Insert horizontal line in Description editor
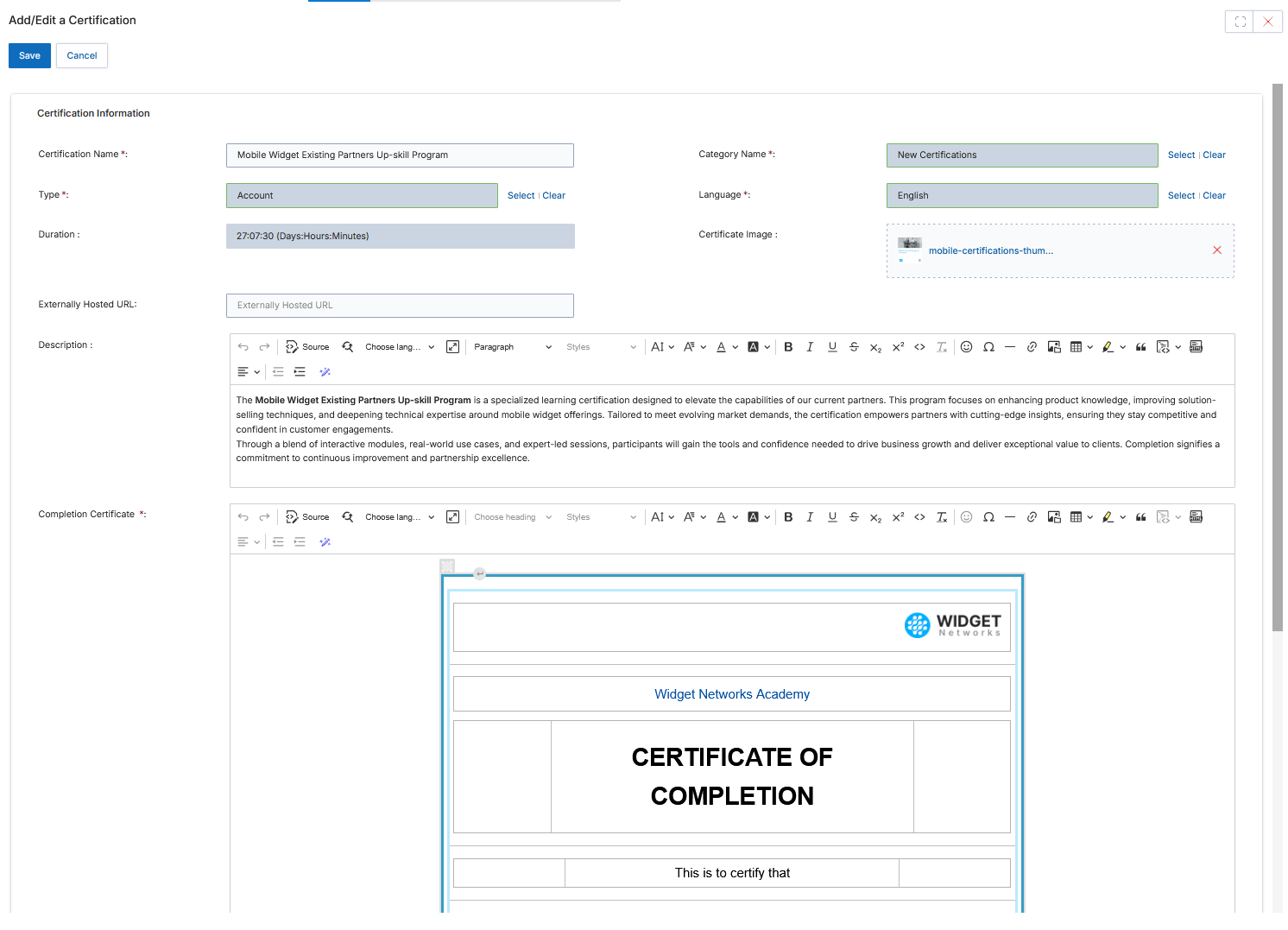 click(1010, 347)
